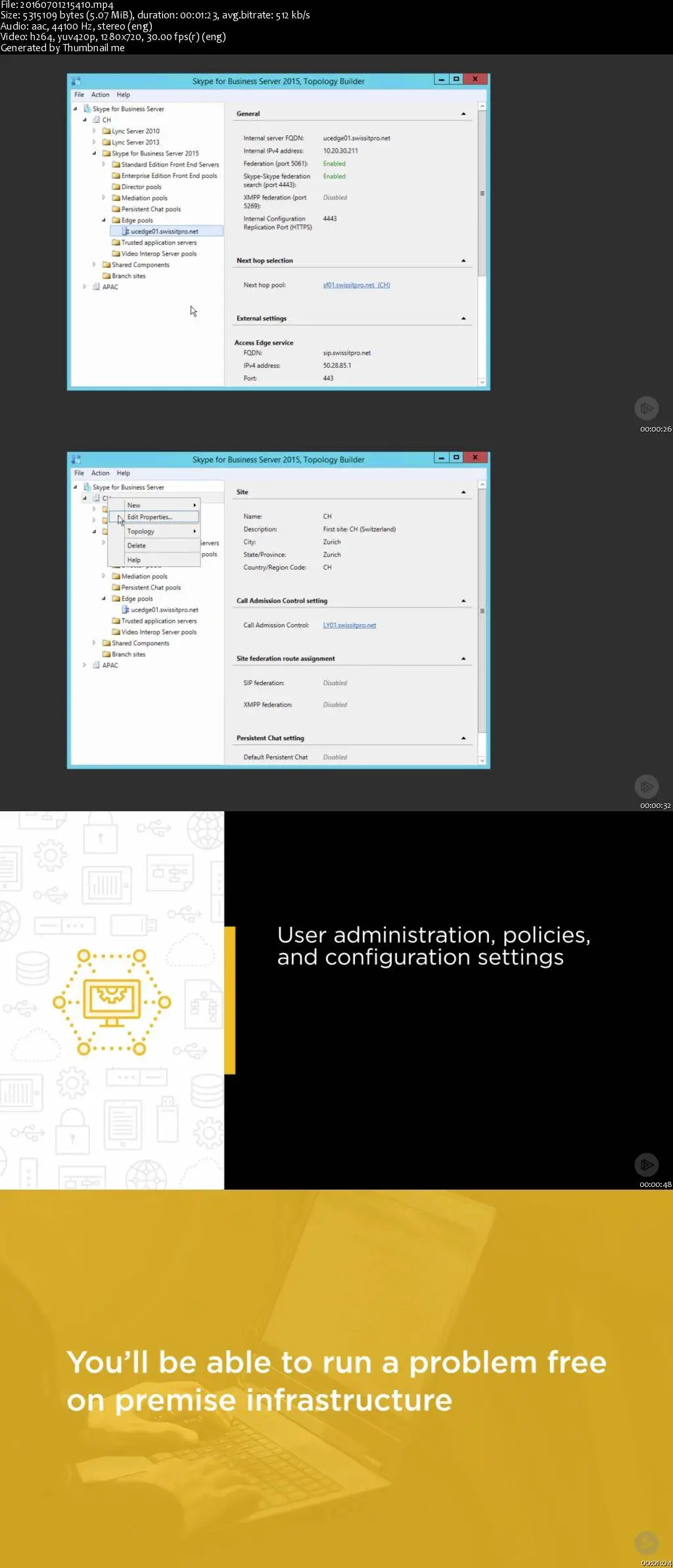This screenshot has height=1568, width=673.
Task: Select the Skype for Business Server 2015 folder icon
Action: [106, 154]
